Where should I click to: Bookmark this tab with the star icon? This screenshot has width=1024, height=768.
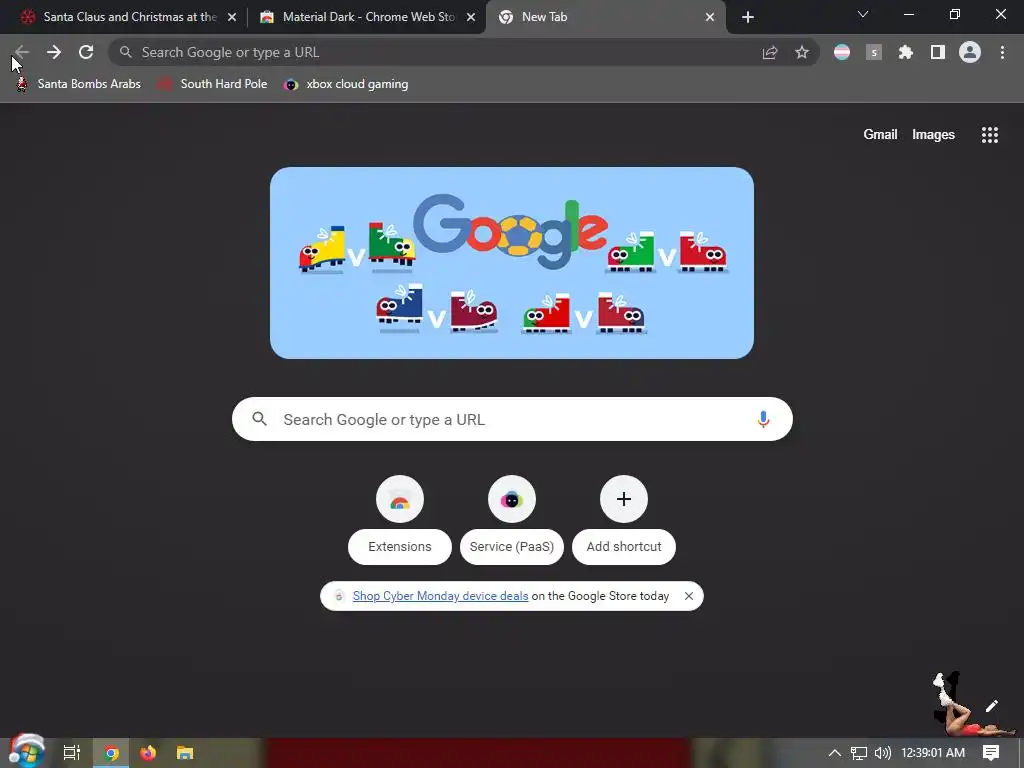pos(802,52)
